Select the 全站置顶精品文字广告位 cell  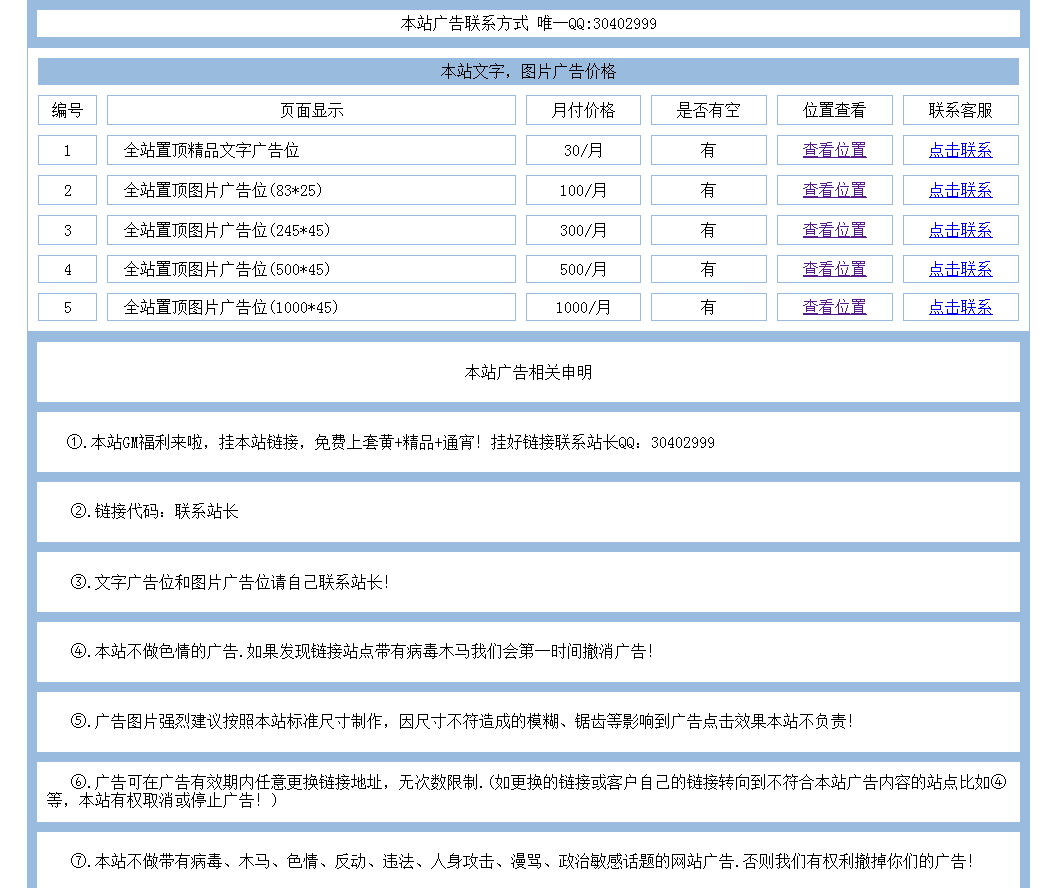pos(311,150)
